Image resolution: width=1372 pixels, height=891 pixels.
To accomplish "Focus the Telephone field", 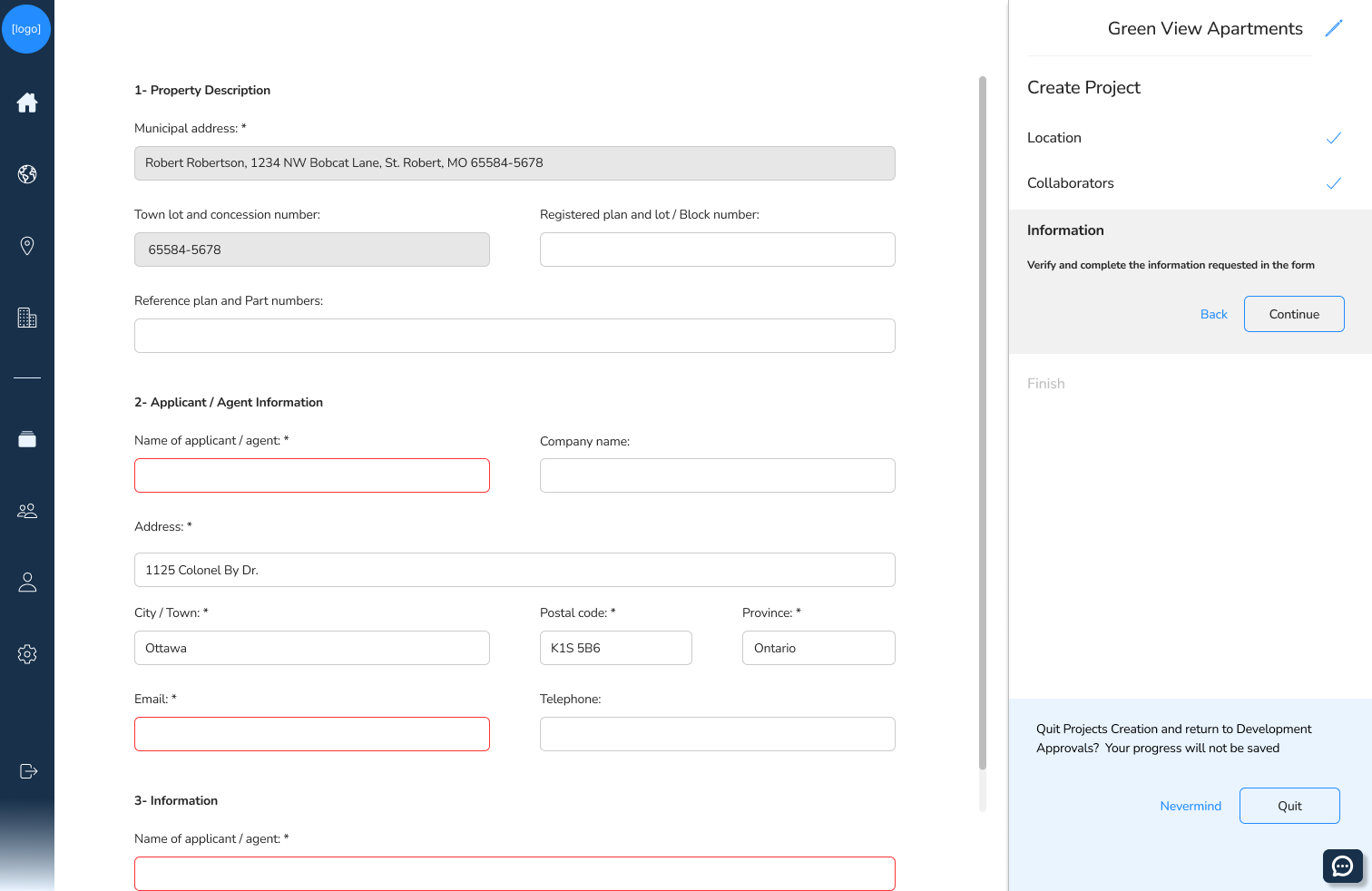I will 718,734.
